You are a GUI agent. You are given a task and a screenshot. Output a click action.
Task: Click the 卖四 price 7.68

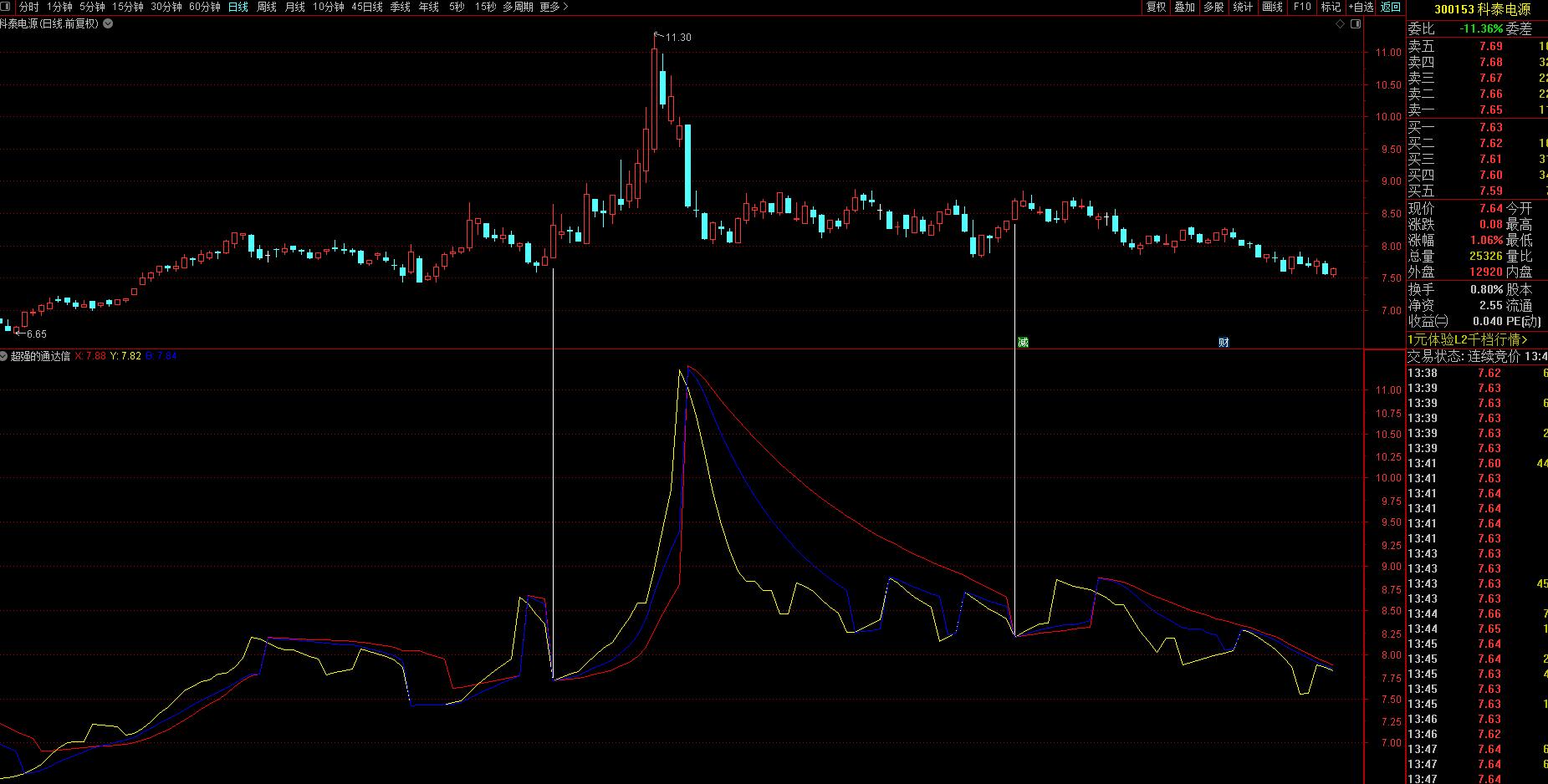click(1490, 63)
